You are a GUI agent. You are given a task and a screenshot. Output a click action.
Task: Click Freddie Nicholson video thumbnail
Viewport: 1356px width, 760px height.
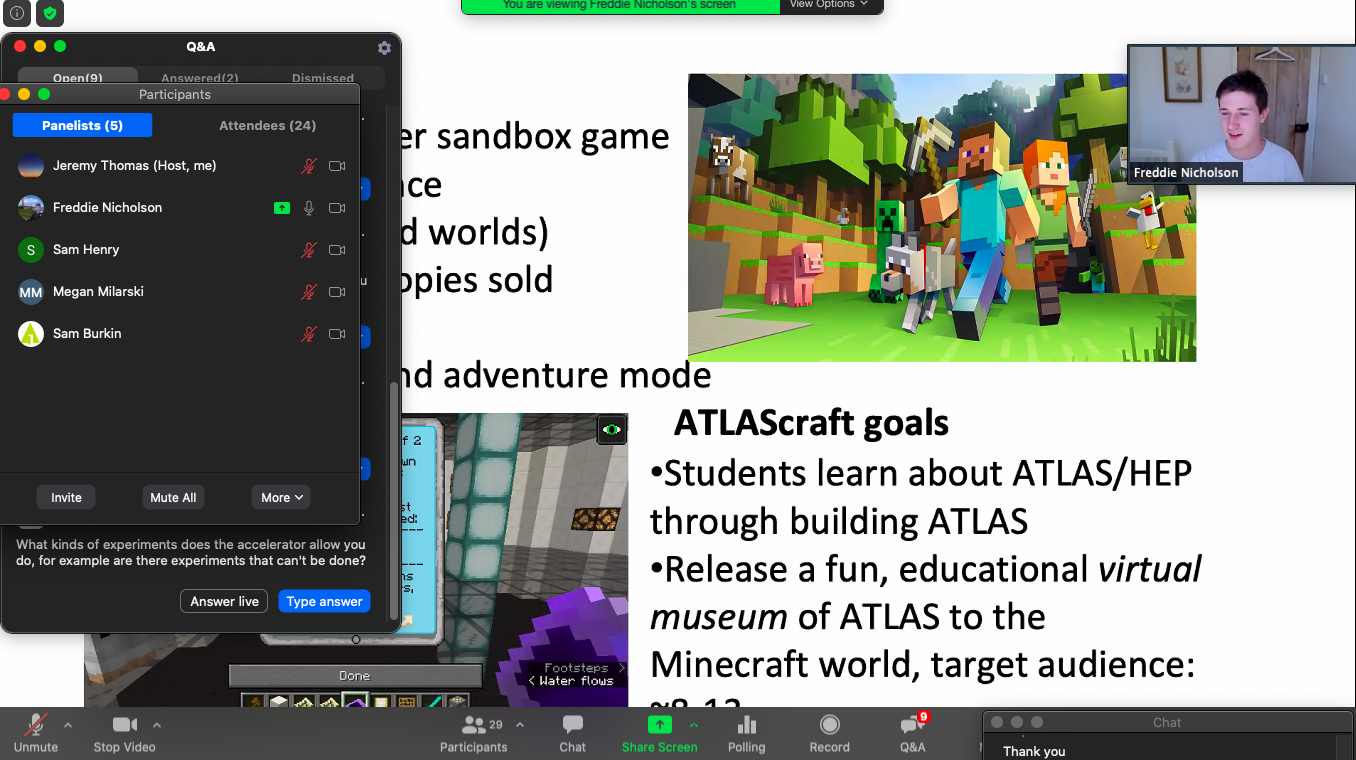(1241, 114)
